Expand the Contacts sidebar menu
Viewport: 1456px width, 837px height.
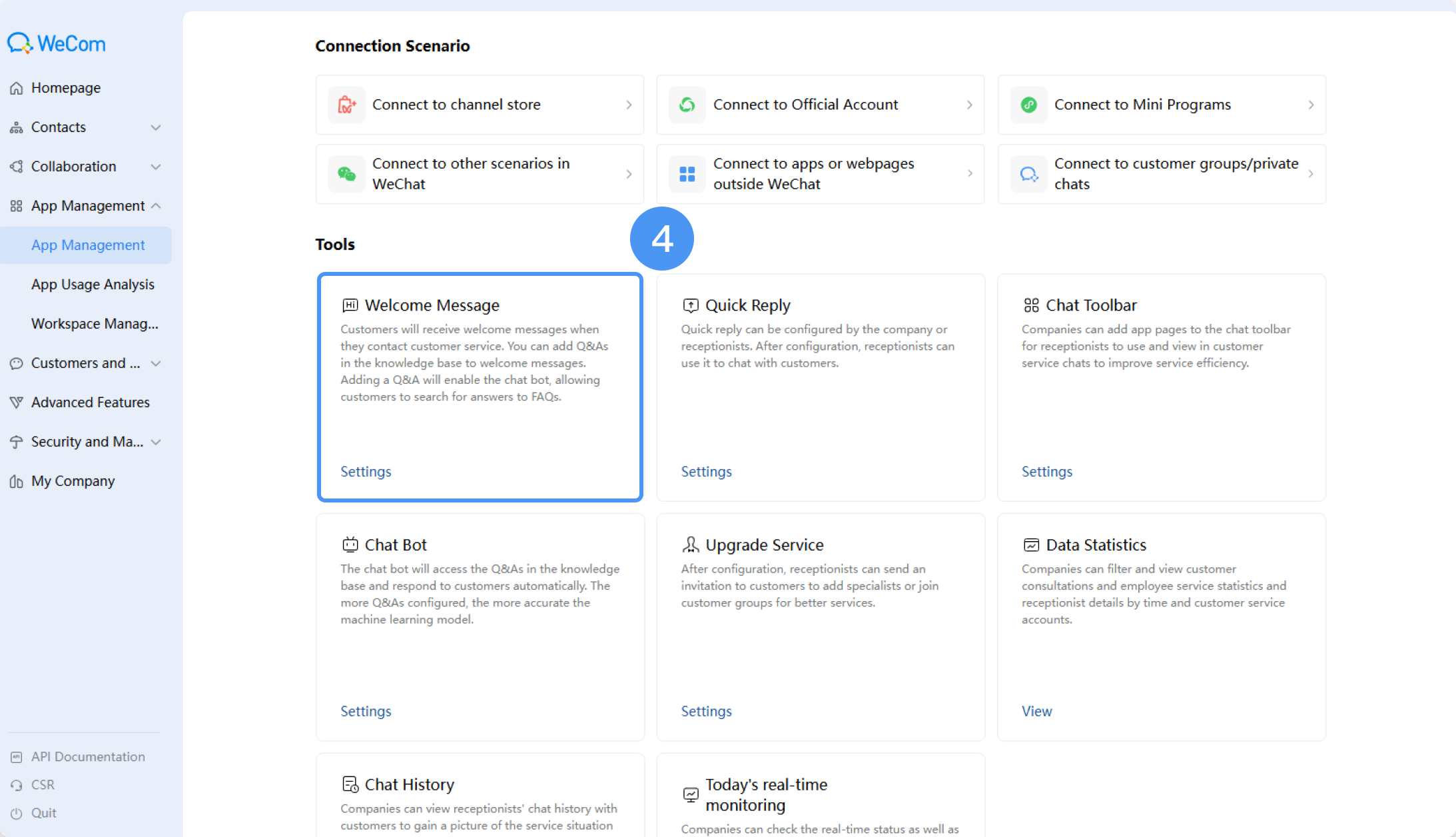pyautogui.click(x=86, y=127)
